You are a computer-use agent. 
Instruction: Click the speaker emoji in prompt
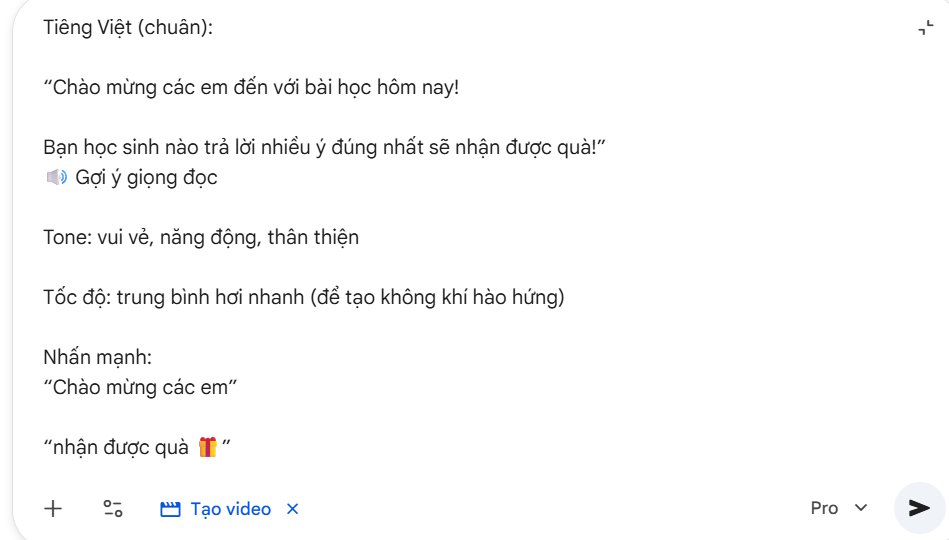pos(57,177)
